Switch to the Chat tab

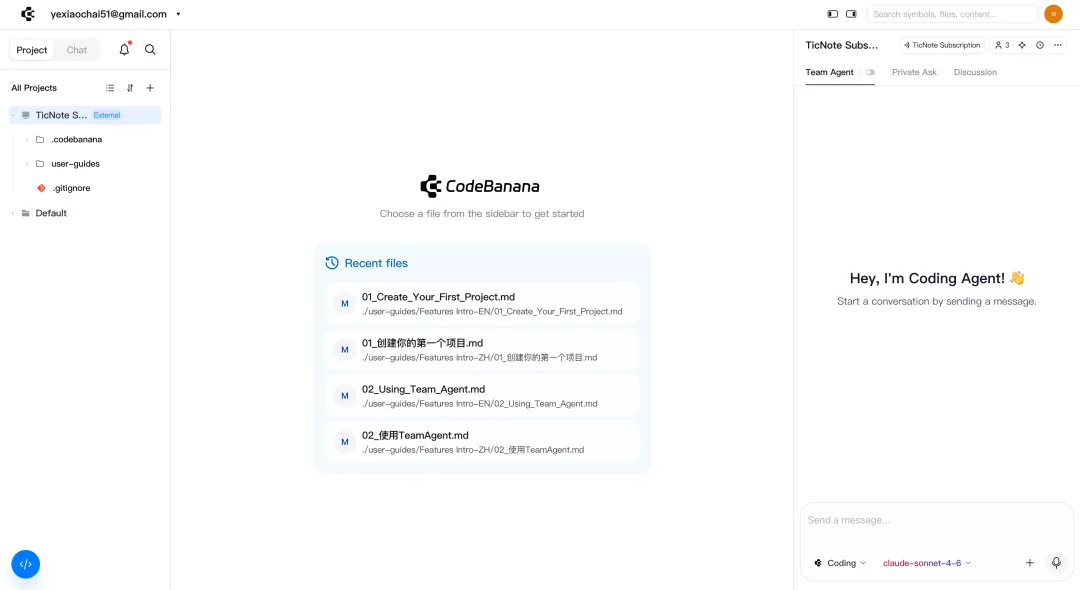coord(76,50)
